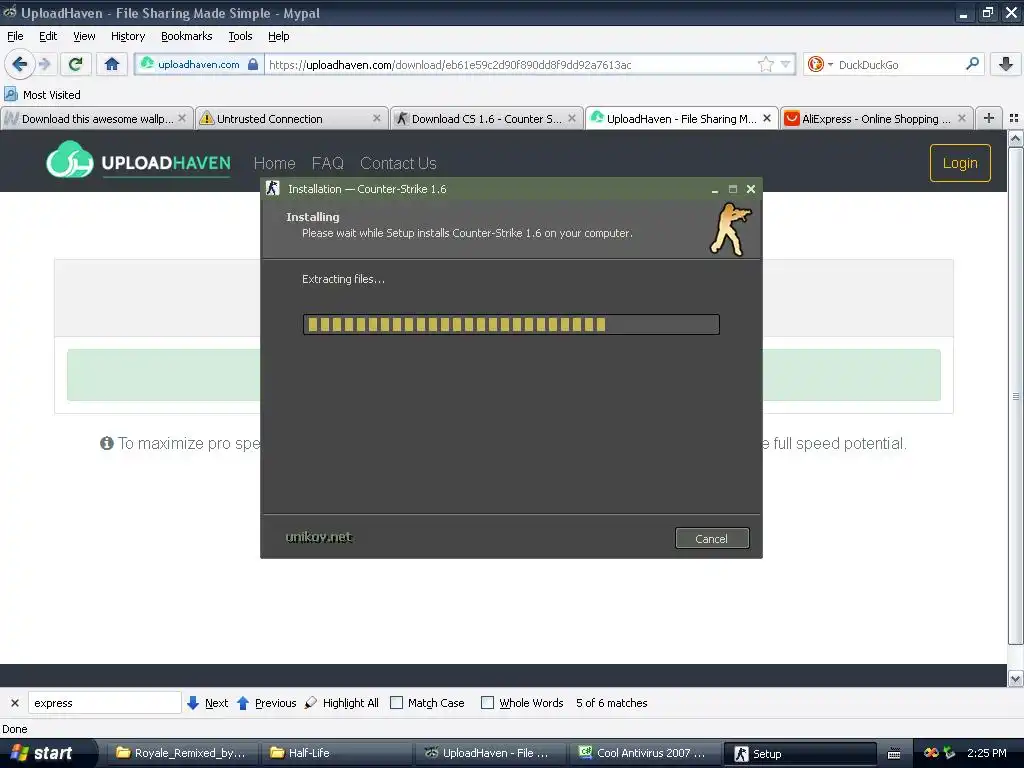Toggle Highlight All matches
This screenshot has width=1024, height=768.
342,703
